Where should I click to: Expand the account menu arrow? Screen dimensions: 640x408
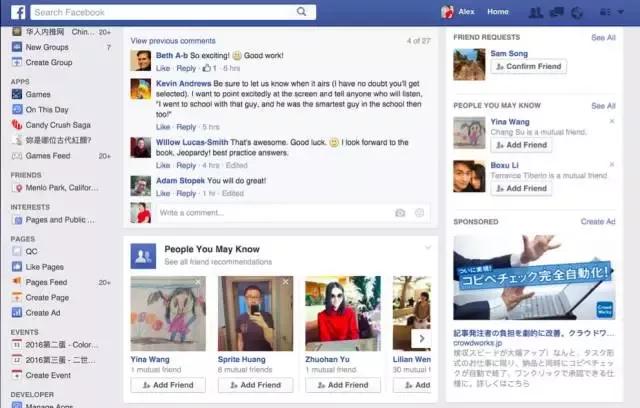click(x=621, y=12)
